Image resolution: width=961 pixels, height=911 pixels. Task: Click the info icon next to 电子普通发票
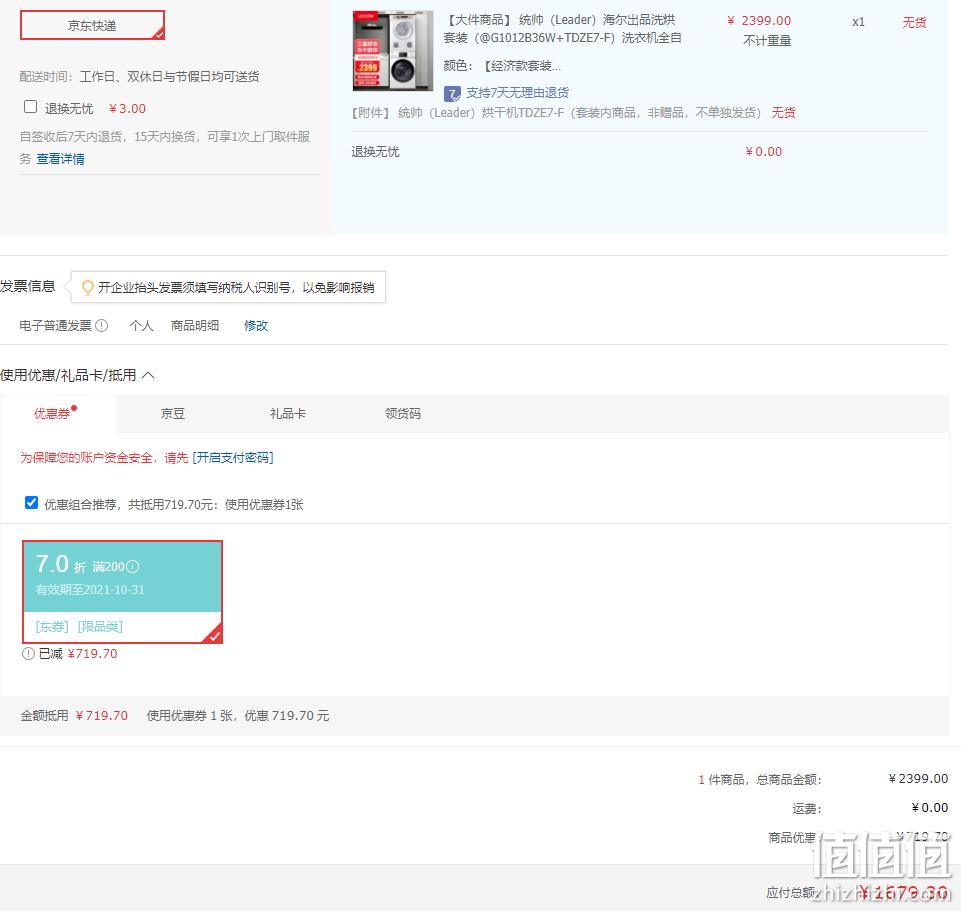(102, 326)
